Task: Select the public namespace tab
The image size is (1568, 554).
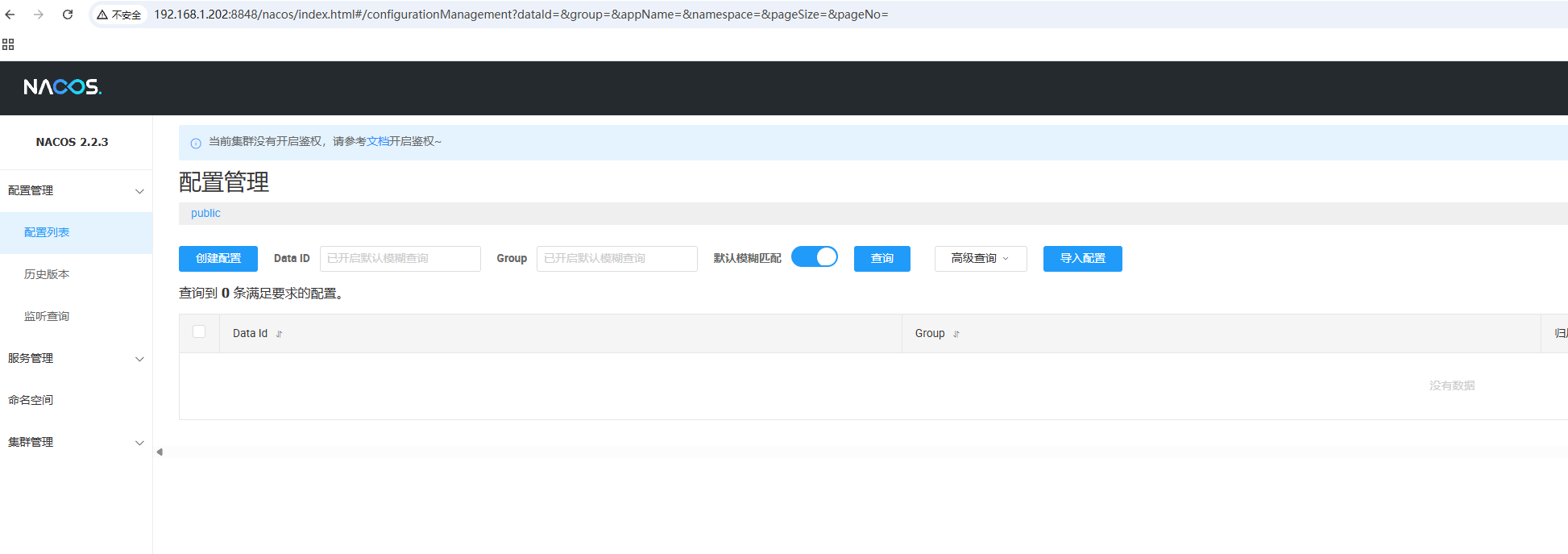Action: [x=205, y=214]
